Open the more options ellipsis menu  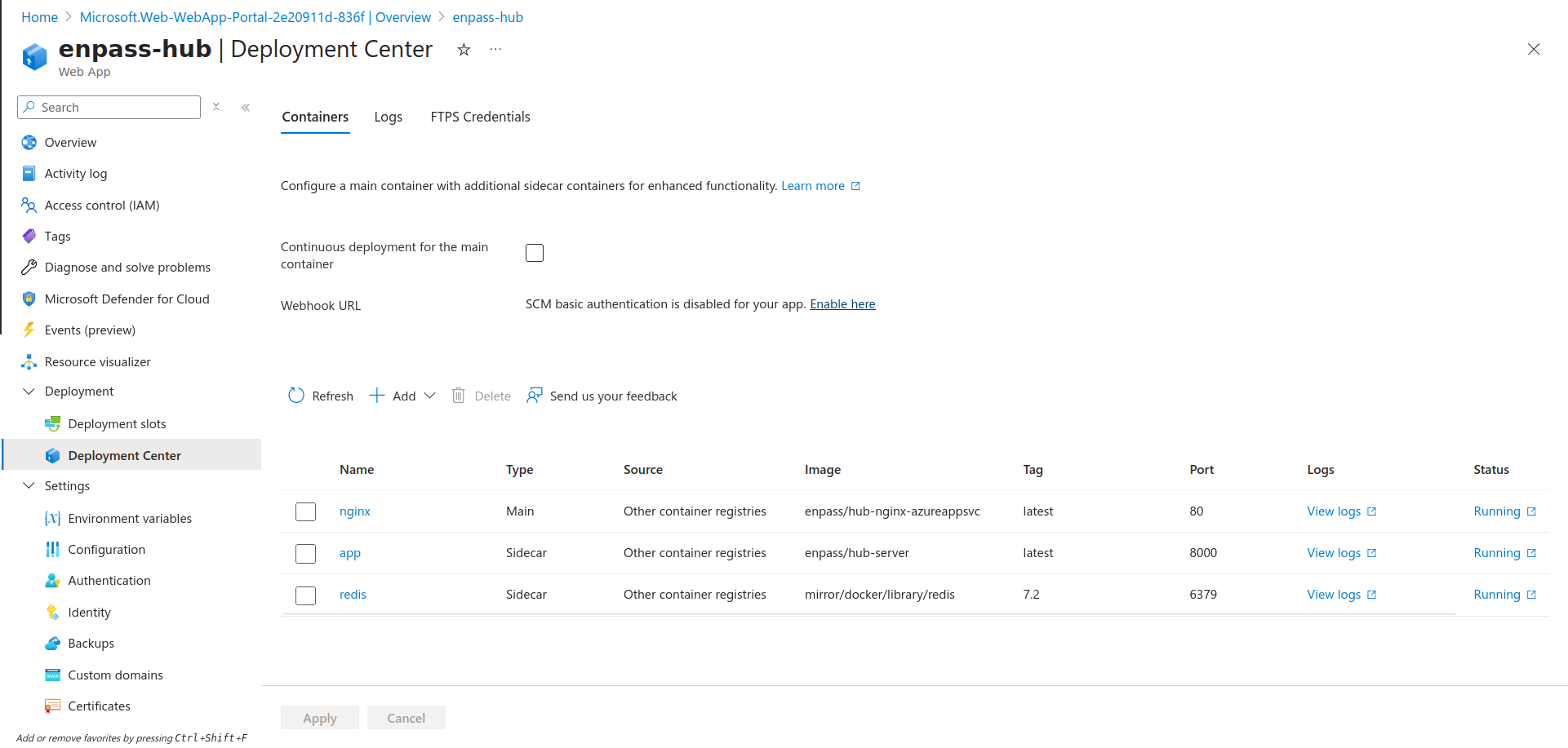coord(495,50)
